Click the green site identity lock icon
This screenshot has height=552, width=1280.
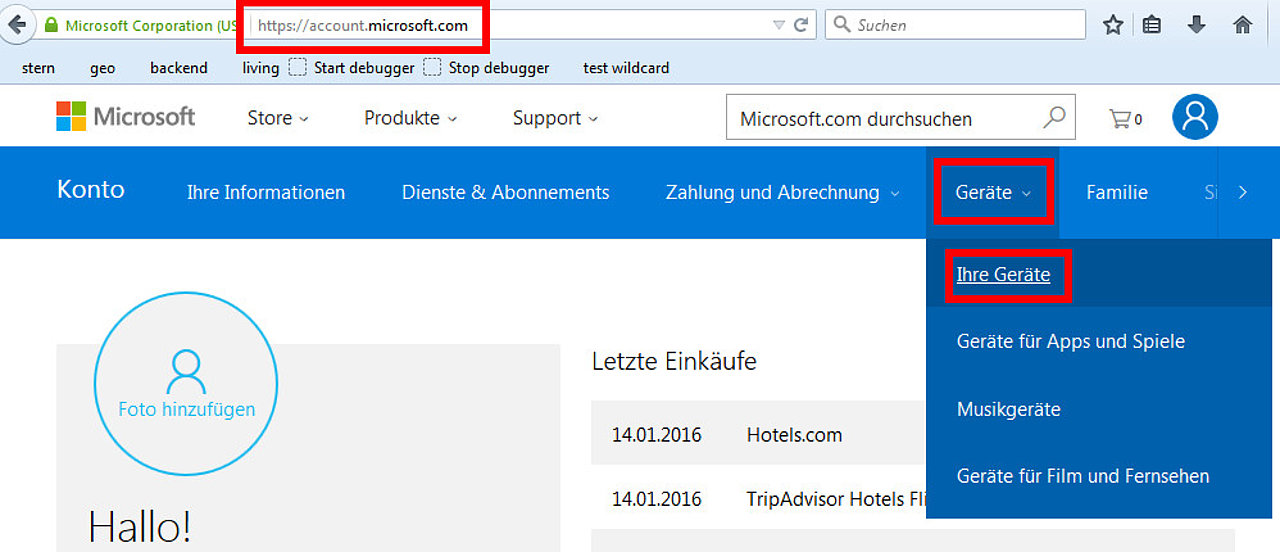[50, 25]
